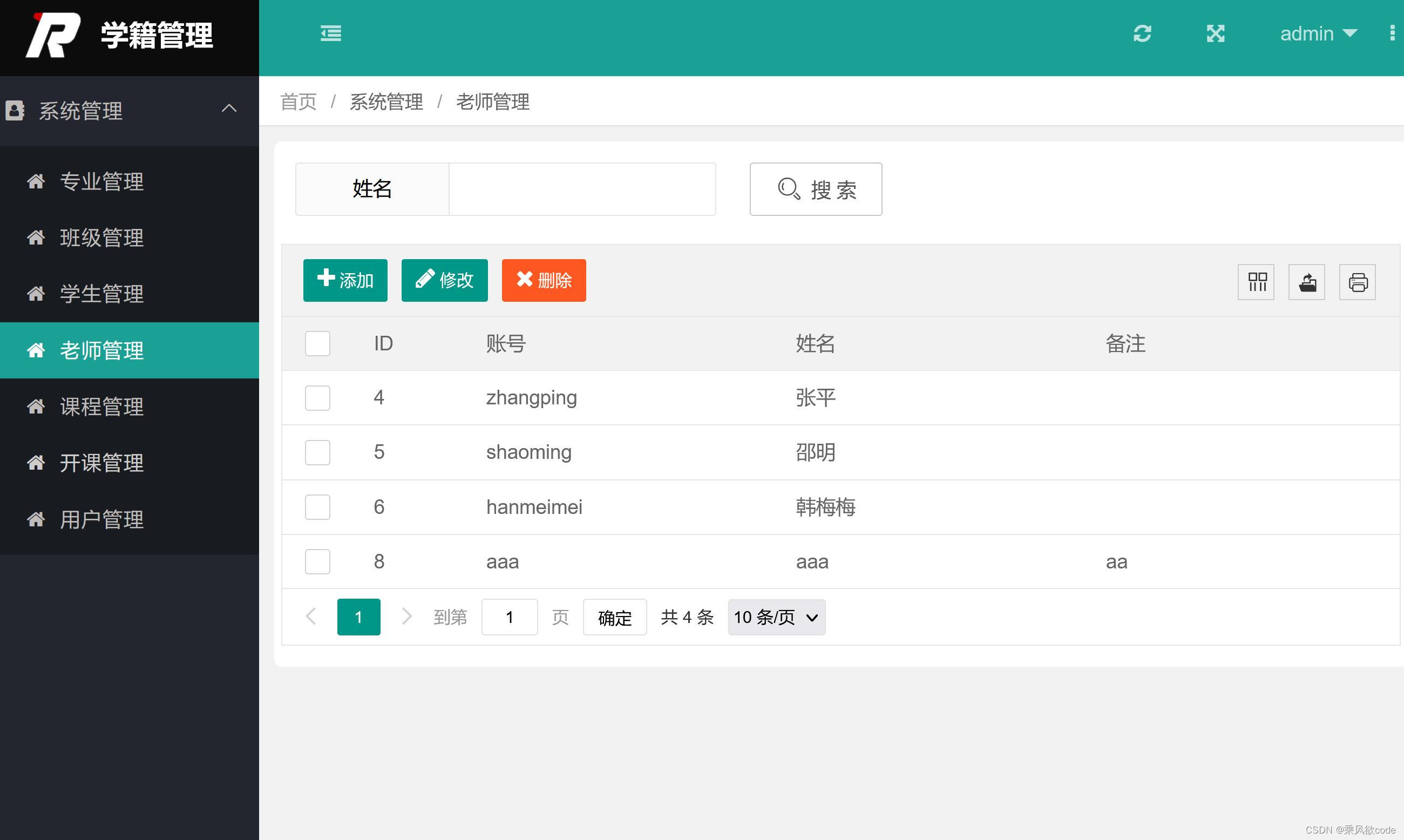Click inside the 姓名 search input field
The width and height of the screenshot is (1404, 840).
pos(582,189)
